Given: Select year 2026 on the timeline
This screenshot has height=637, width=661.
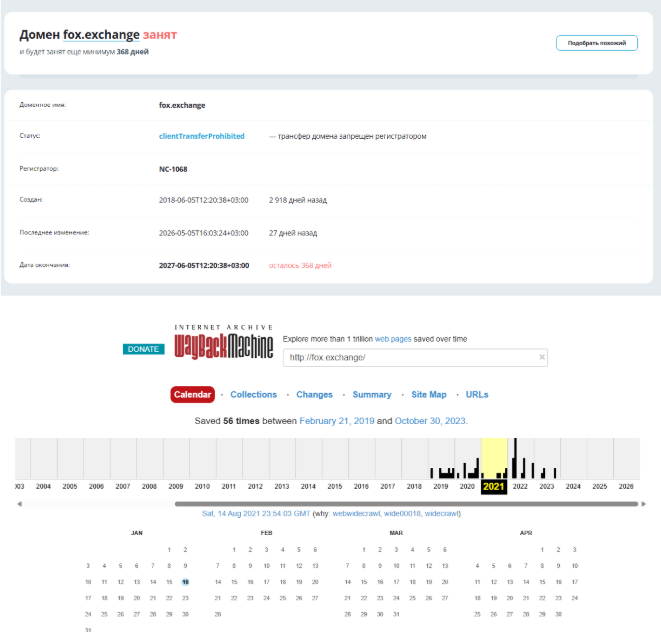Looking at the screenshot, I should 626,486.
